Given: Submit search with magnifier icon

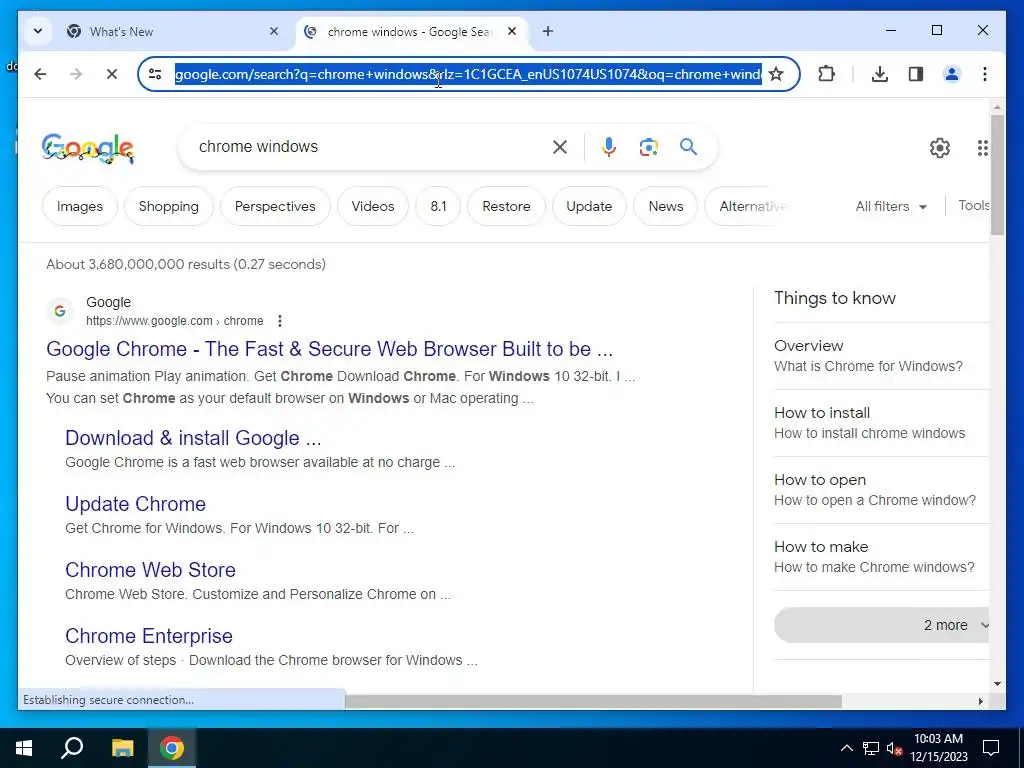Looking at the screenshot, I should [688, 147].
